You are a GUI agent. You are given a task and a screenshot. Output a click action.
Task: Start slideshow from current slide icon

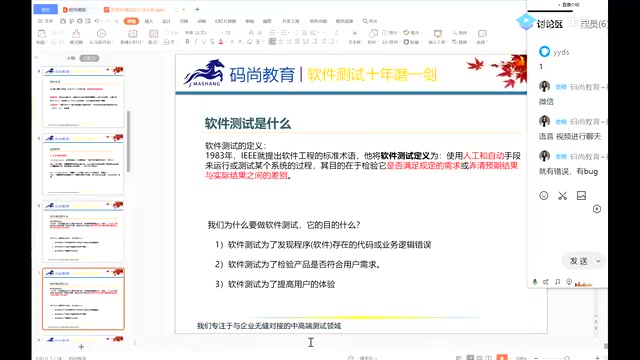(x=101, y=33)
